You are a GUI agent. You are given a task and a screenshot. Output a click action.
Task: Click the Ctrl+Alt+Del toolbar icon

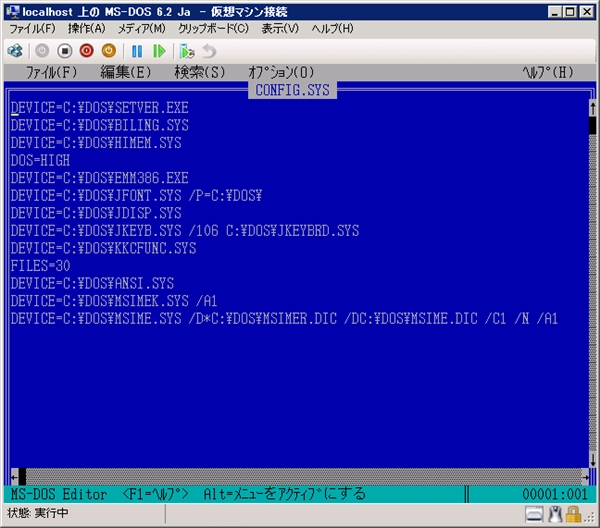(15, 51)
